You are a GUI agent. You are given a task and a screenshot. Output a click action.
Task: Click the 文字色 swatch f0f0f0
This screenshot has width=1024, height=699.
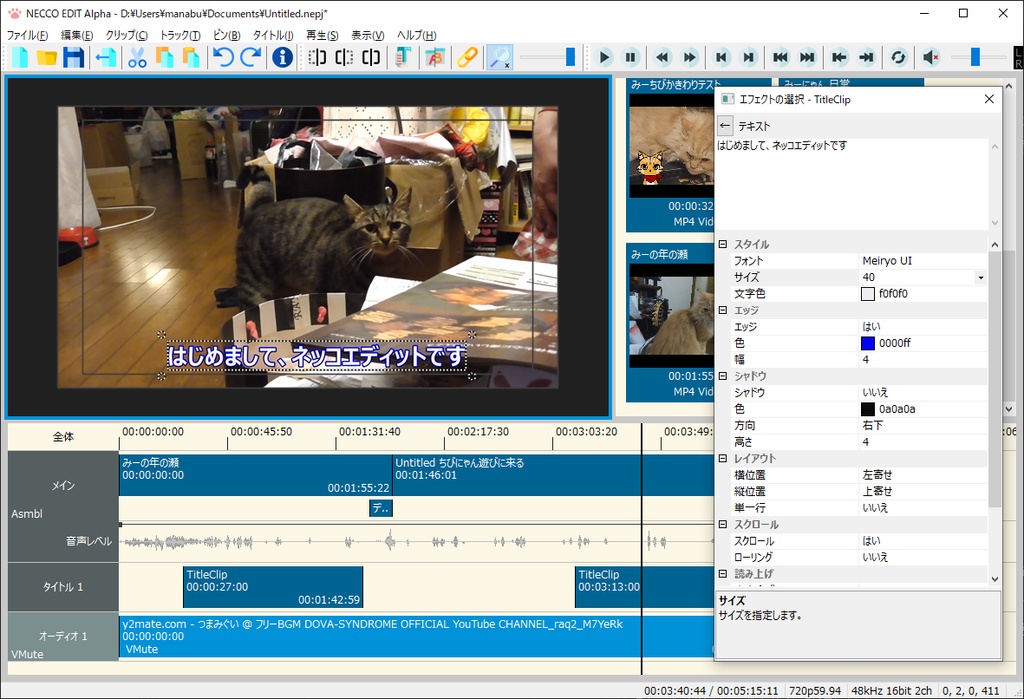click(868, 294)
